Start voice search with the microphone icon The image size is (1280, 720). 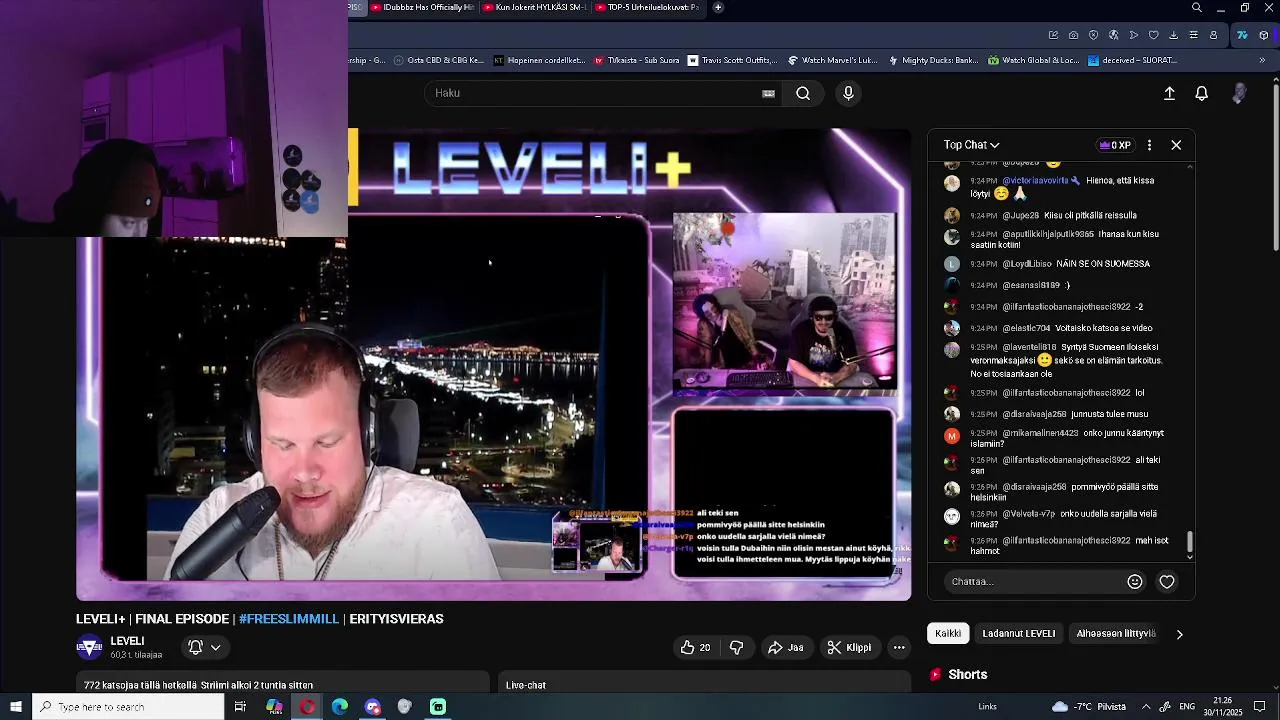848,93
